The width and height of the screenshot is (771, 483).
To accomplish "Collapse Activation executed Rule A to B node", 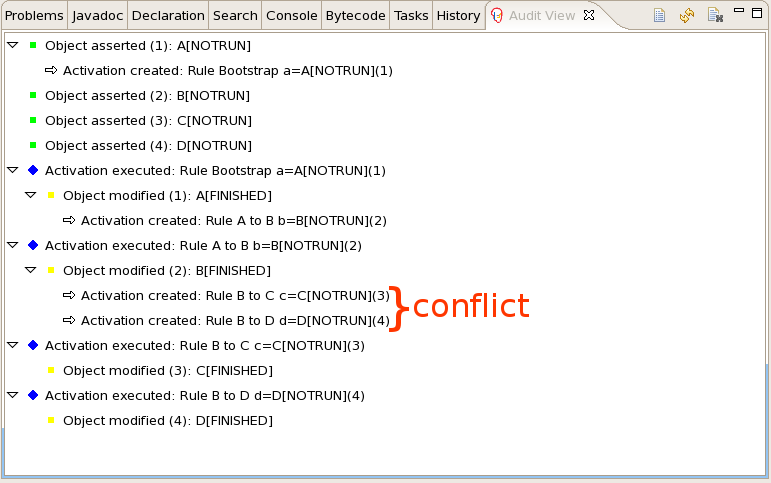I will [13, 245].
